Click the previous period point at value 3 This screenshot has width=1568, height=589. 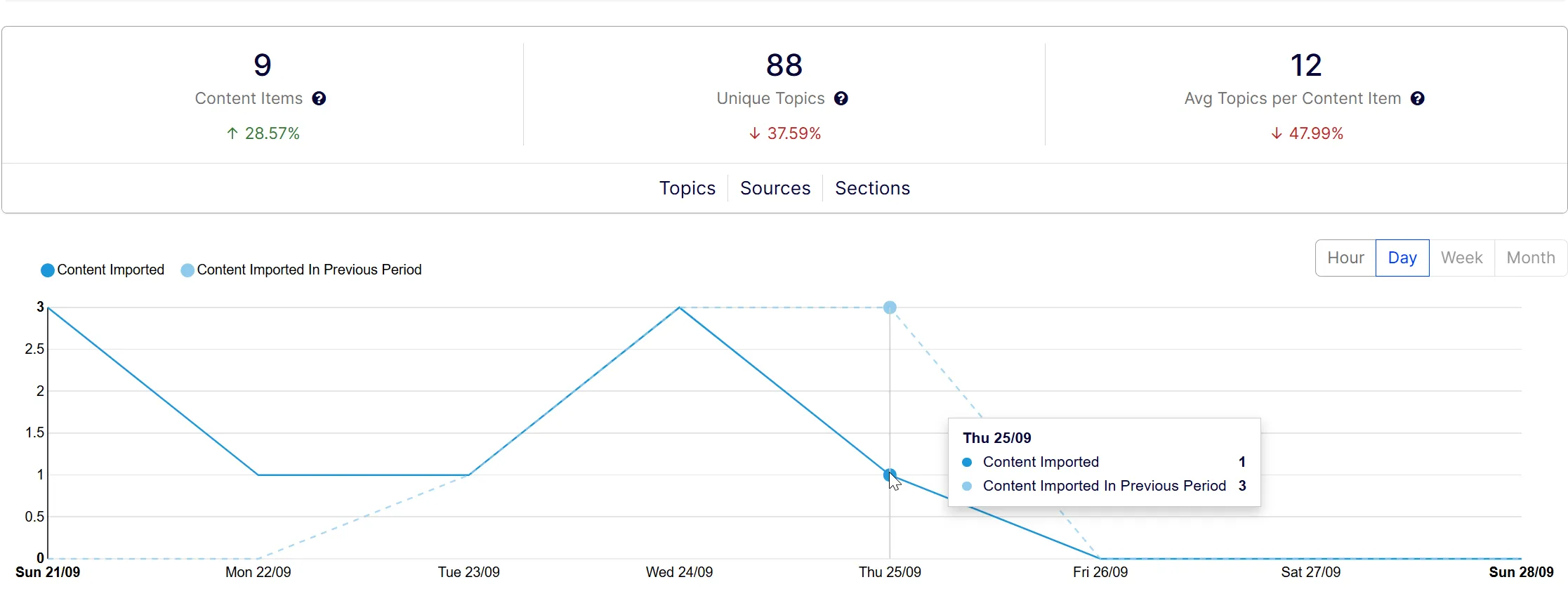pyautogui.click(x=890, y=307)
